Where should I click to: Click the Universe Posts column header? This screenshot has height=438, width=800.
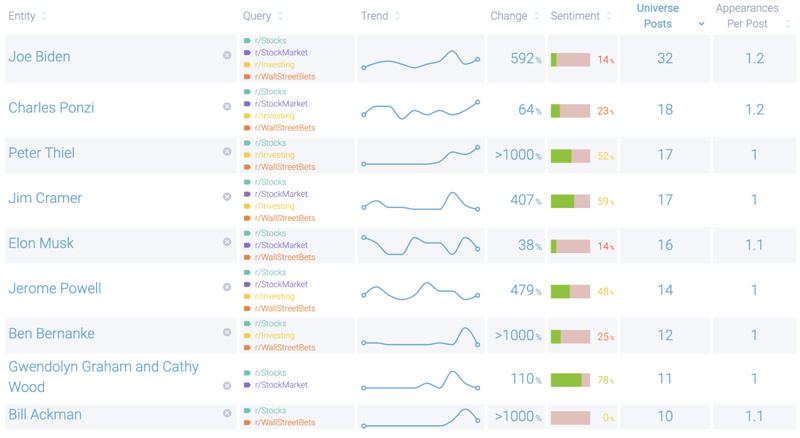pyautogui.click(x=658, y=16)
